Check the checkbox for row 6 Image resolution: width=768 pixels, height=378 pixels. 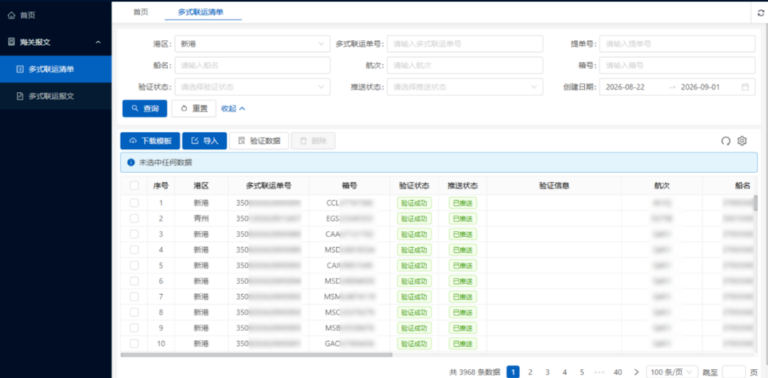[134, 281]
